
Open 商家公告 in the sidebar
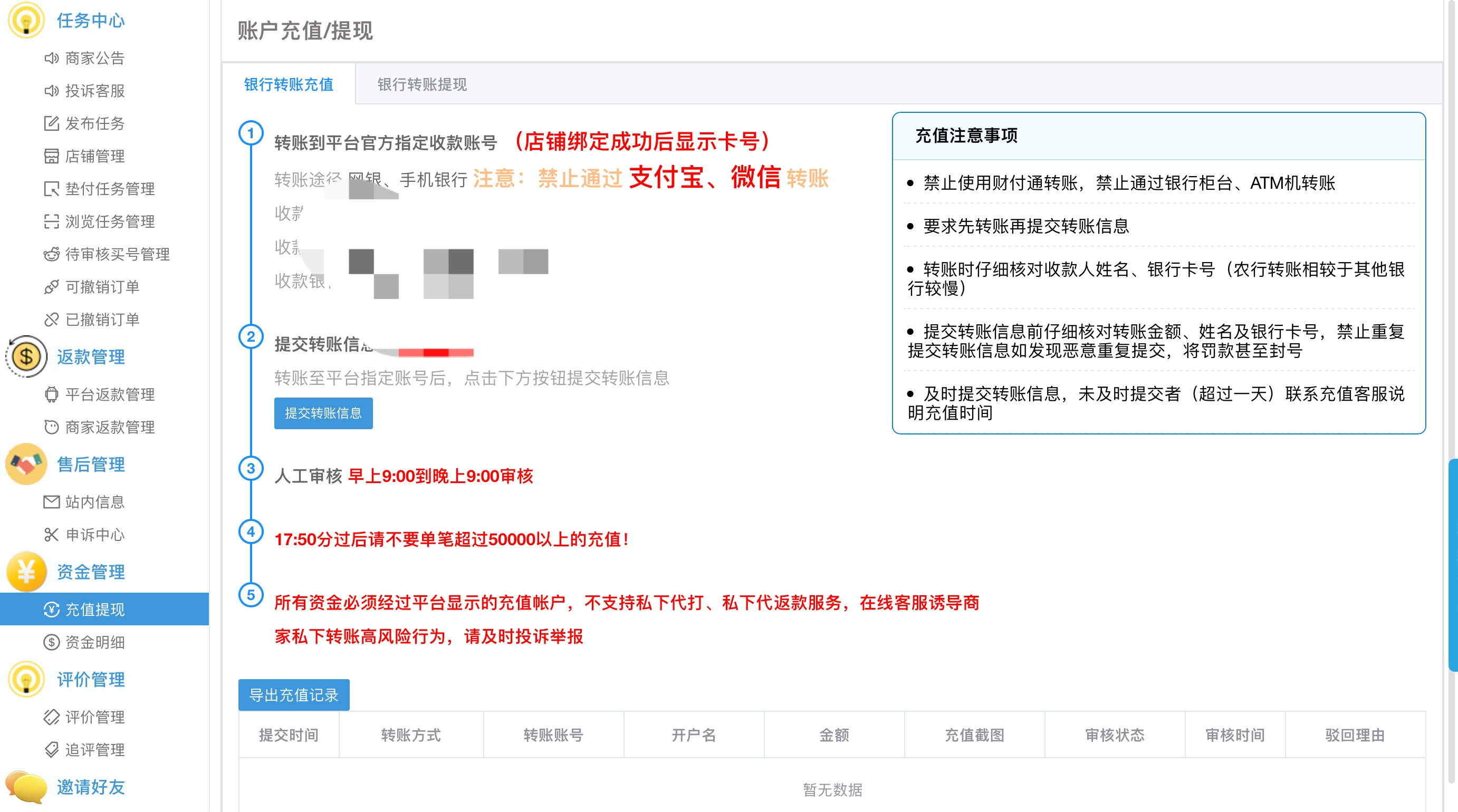95,59
